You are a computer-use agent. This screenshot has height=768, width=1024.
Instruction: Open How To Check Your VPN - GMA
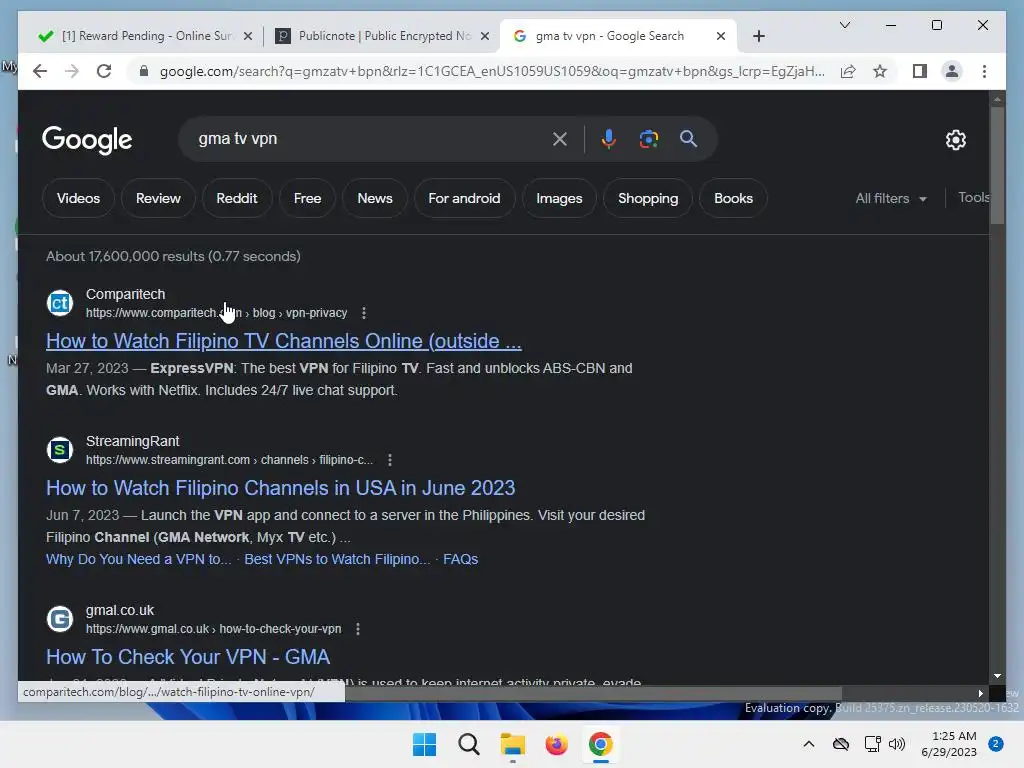(x=187, y=657)
